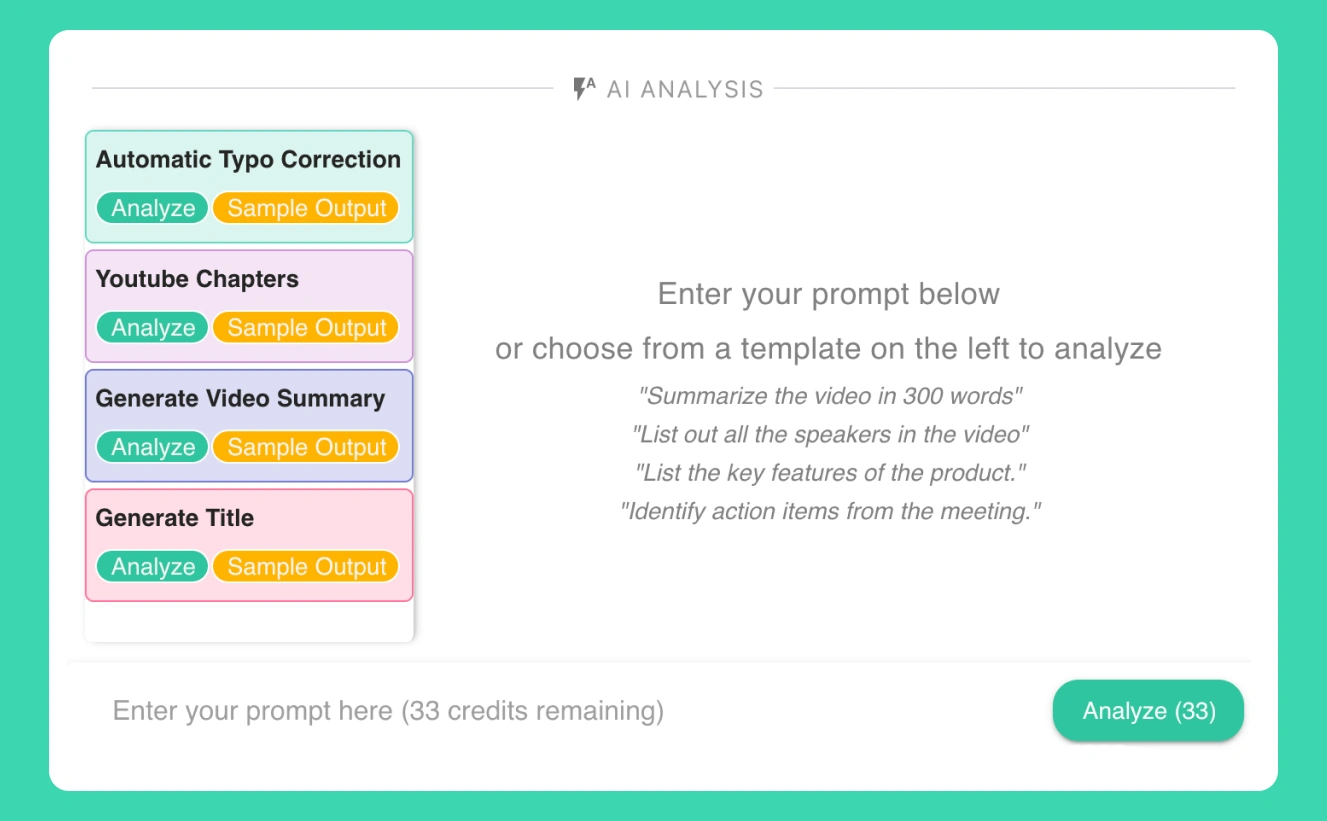Viewport: 1327px width, 821px height.
Task: Focus the prompt input field with credits remaining
Action: pyautogui.click(x=560, y=711)
